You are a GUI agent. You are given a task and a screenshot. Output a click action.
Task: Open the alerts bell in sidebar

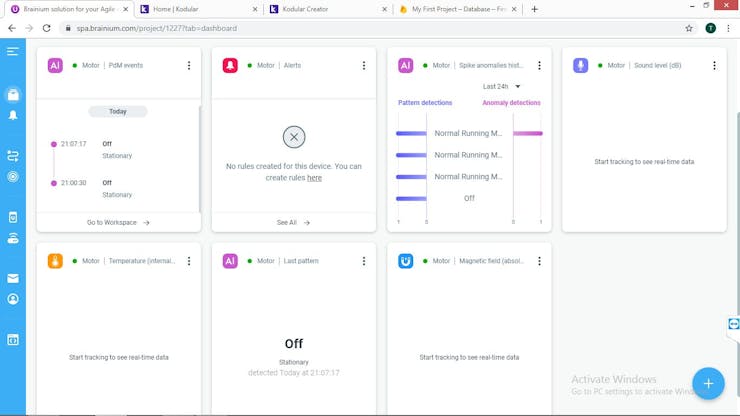[13, 115]
